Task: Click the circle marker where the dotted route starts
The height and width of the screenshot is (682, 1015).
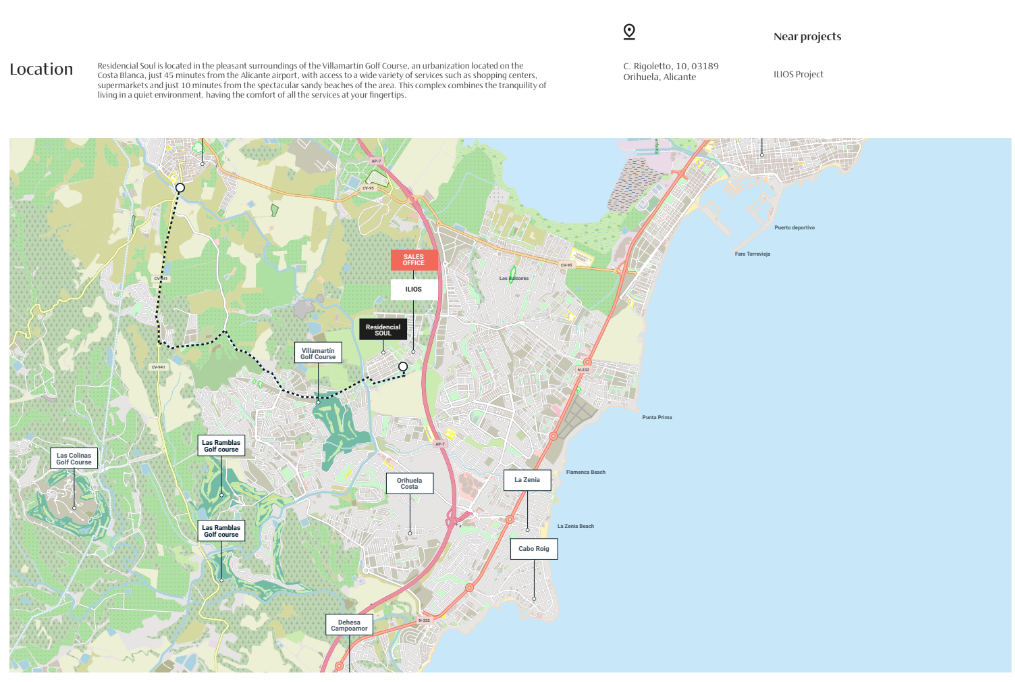Action: (180, 187)
